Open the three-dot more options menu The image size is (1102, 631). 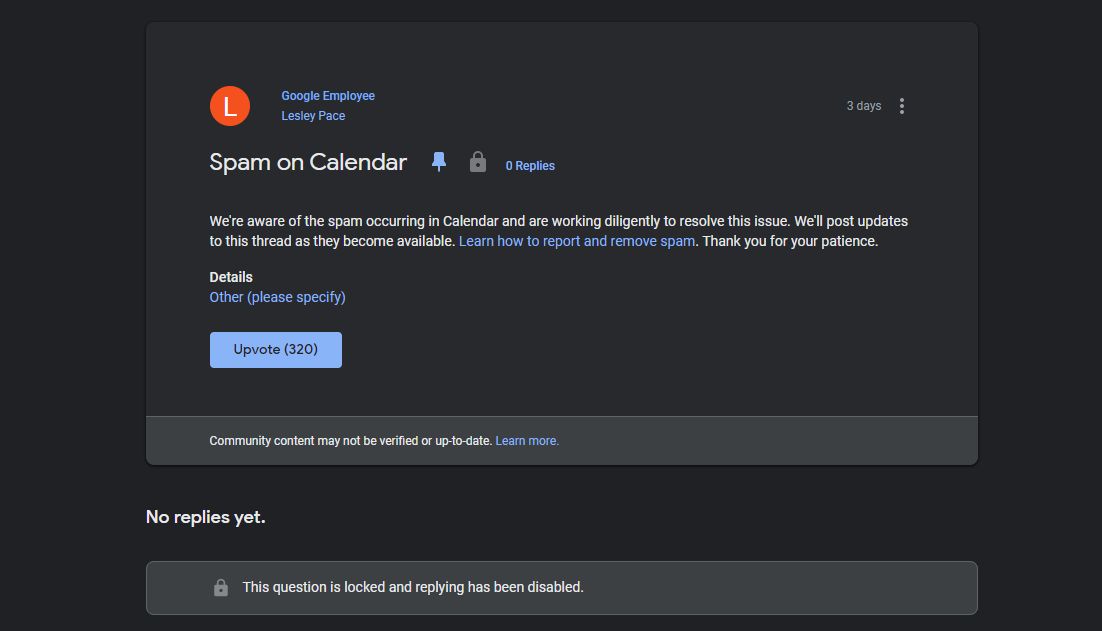pyautogui.click(x=902, y=106)
